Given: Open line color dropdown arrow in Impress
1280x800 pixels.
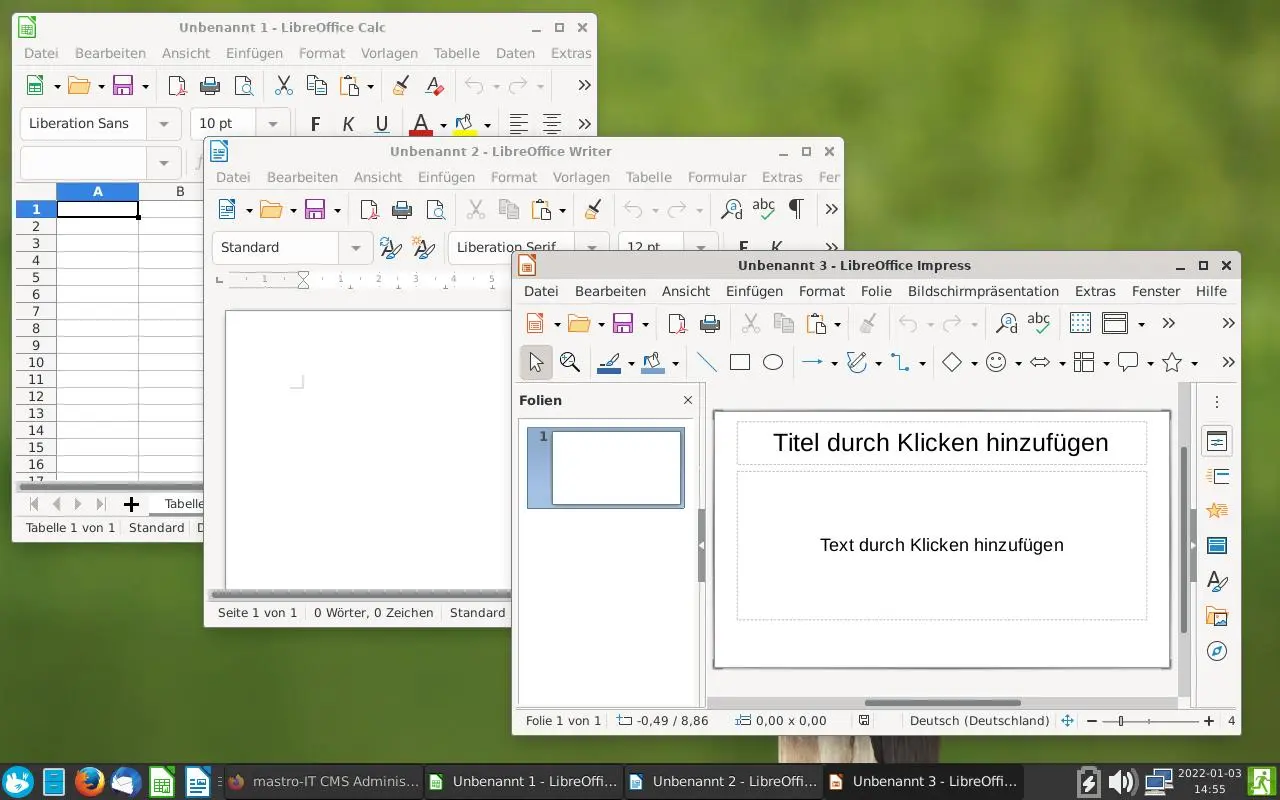Looking at the screenshot, I should (x=631, y=364).
